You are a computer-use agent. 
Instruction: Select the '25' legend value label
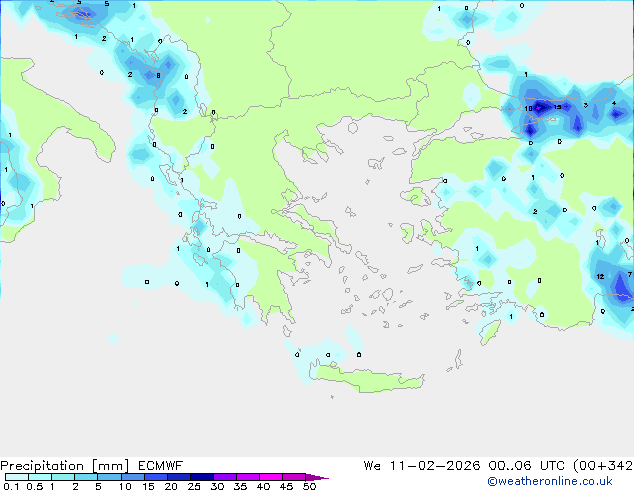click(x=194, y=486)
